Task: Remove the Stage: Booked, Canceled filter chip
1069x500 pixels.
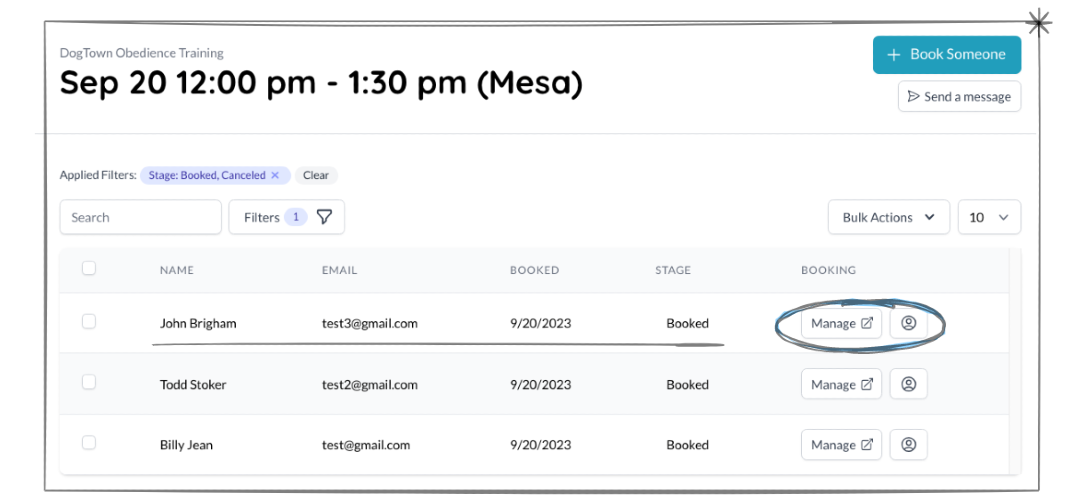Action: [275, 175]
